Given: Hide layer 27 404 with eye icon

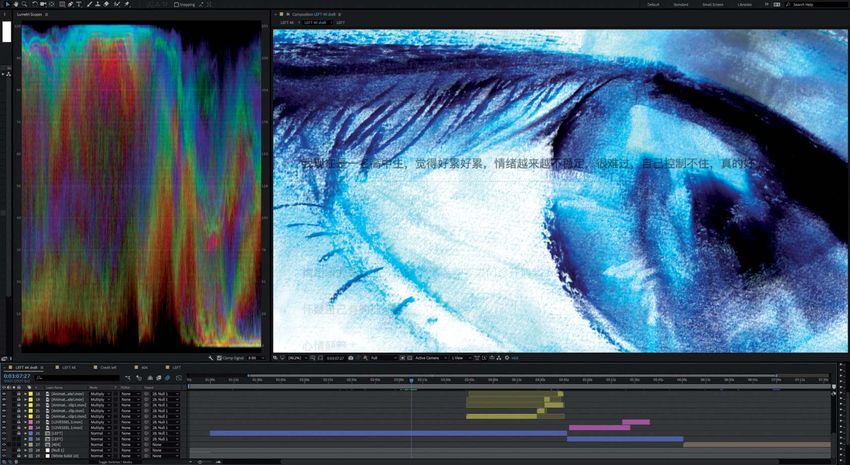Looking at the screenshot, I should pyautogui.click(x=4, y=445).
